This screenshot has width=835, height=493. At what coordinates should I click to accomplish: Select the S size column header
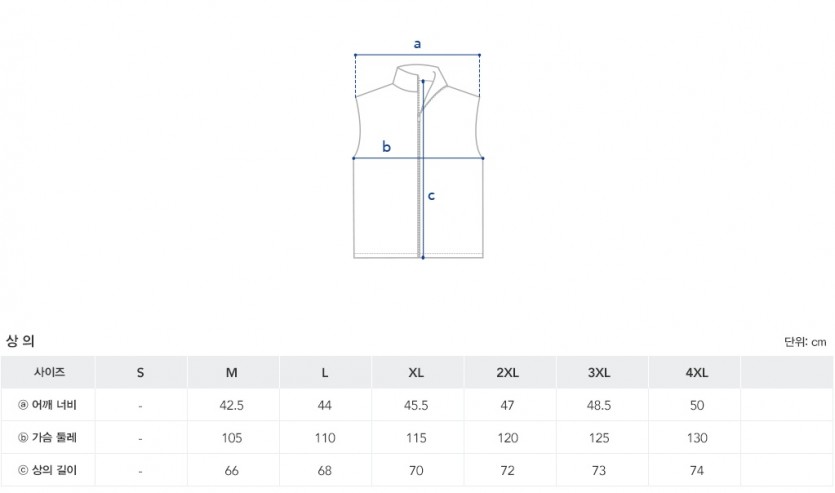(x=140, y=373)
